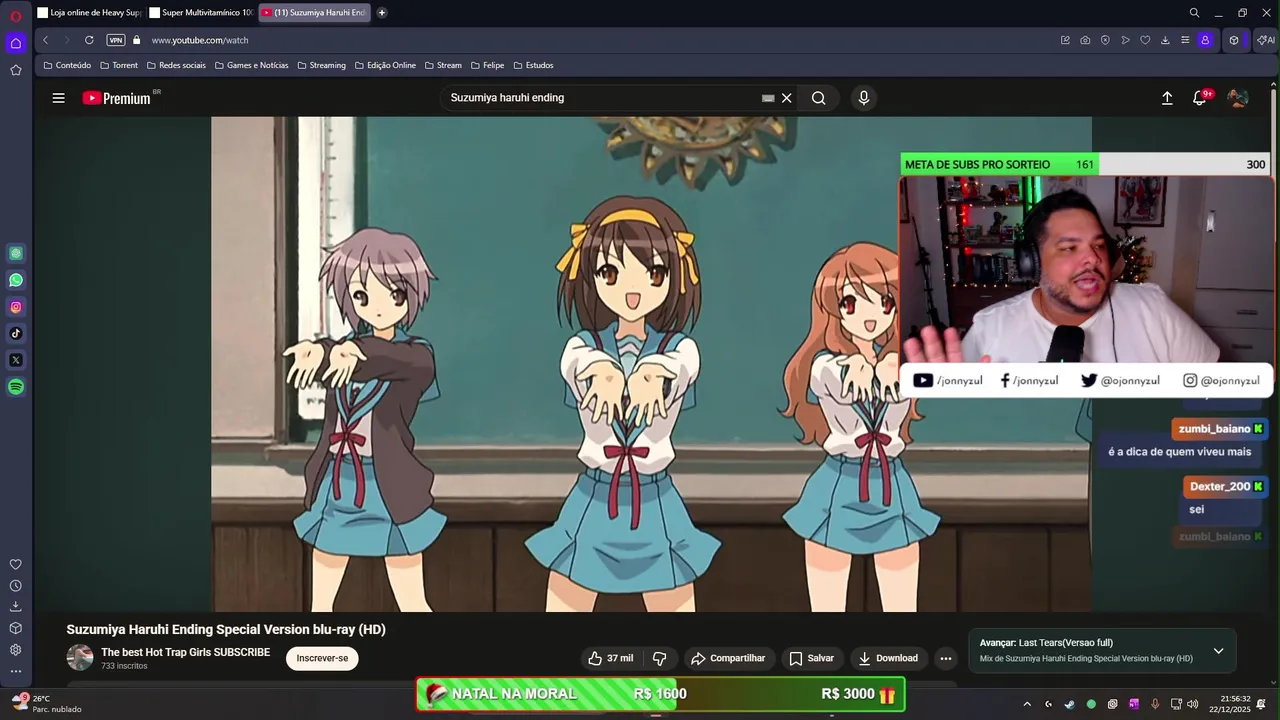
Task: Open the Opera main menu logo
Action: (x=16, y=15)
